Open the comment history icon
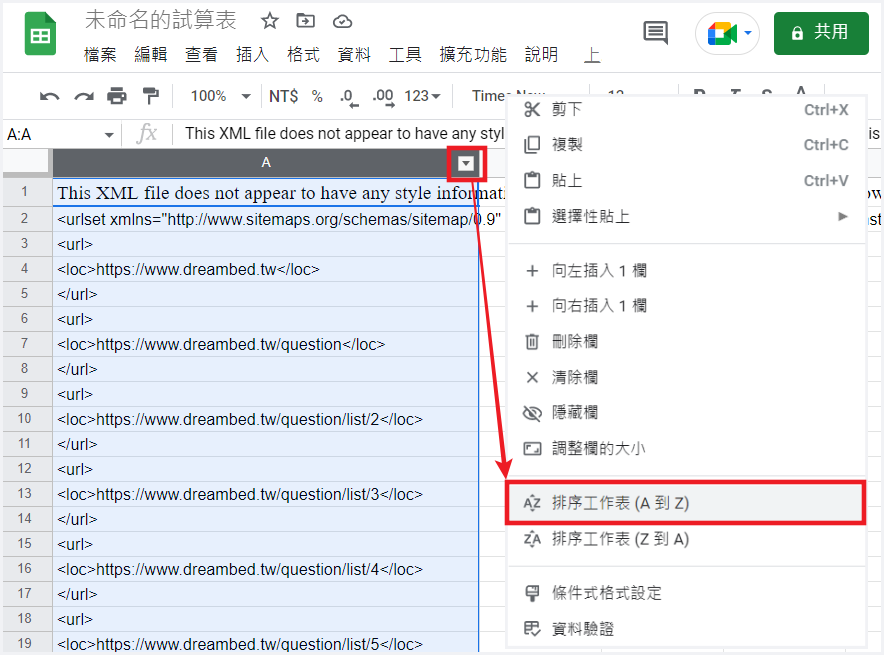The height and width of the screenshot is (655, 884). pos(655,33)
